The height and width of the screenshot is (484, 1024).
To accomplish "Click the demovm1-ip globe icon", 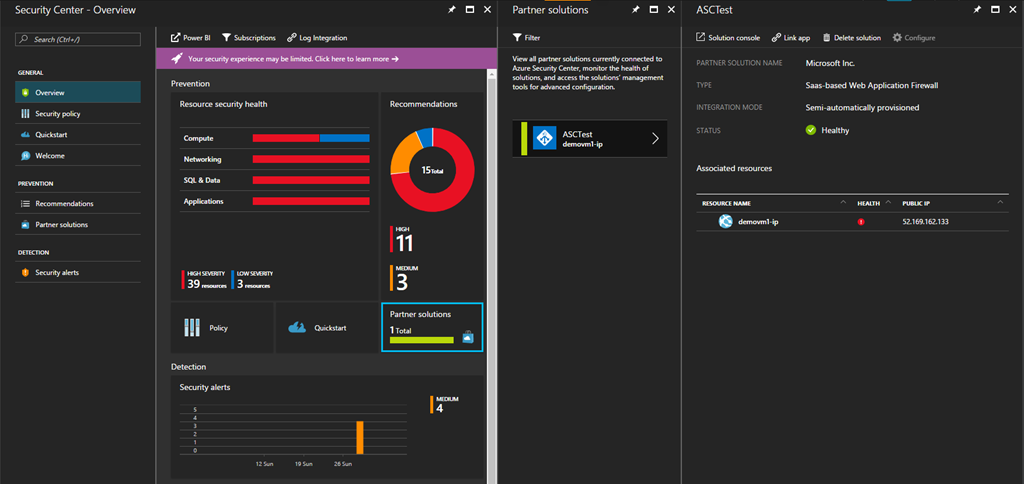I will click(x=726, y=221).
